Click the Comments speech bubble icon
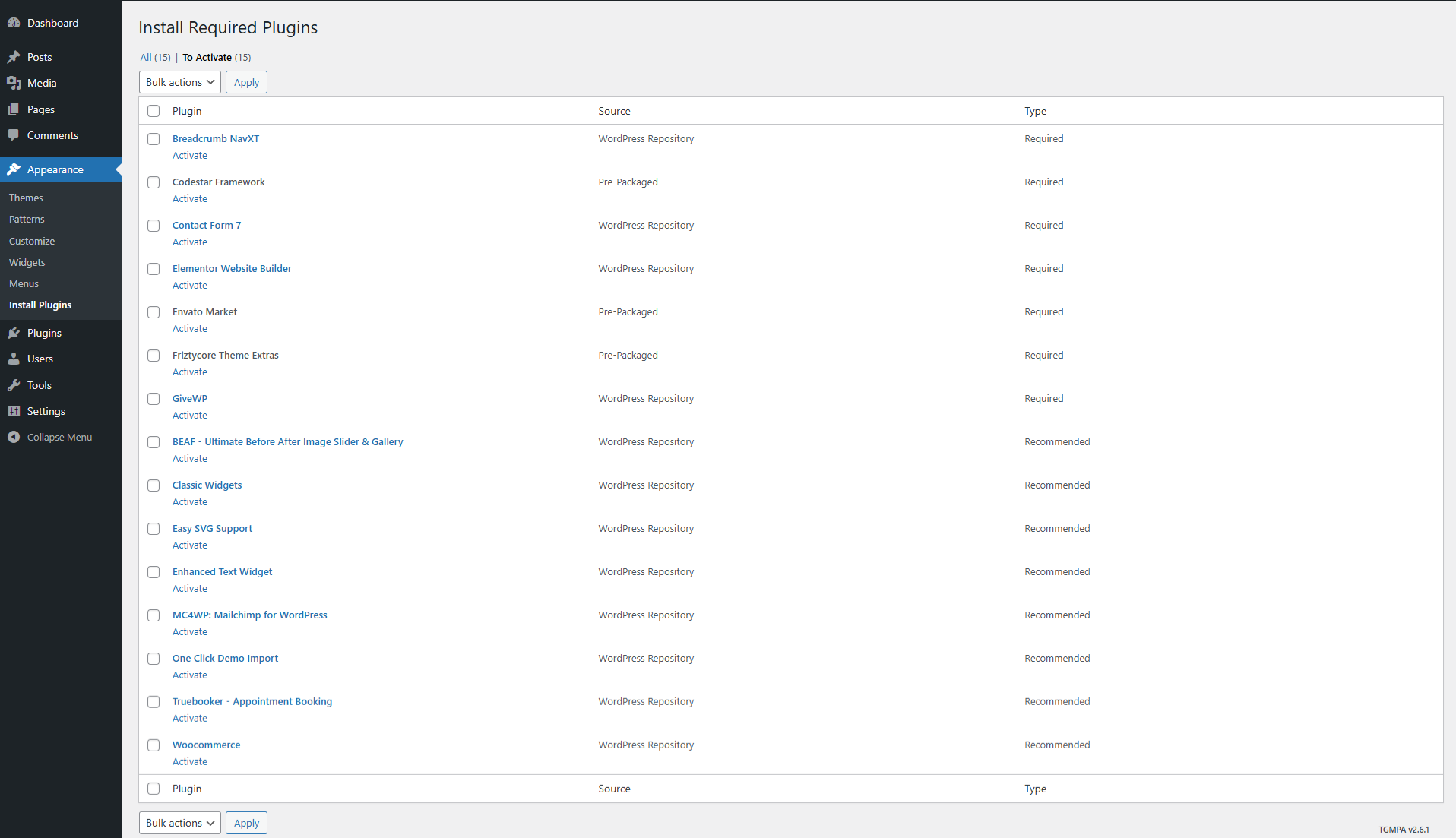 tap(14, 135)
